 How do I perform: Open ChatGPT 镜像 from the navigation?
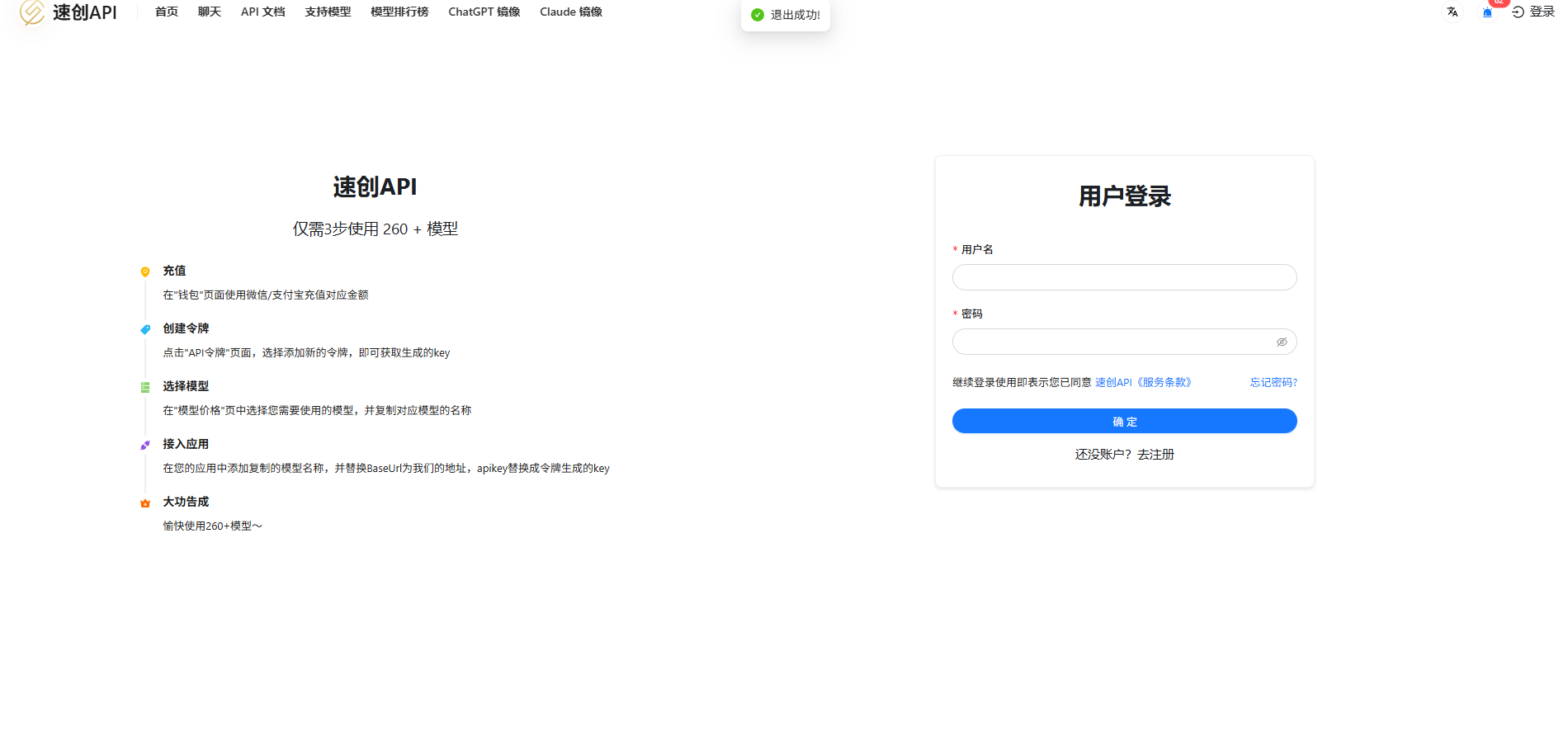484,12
